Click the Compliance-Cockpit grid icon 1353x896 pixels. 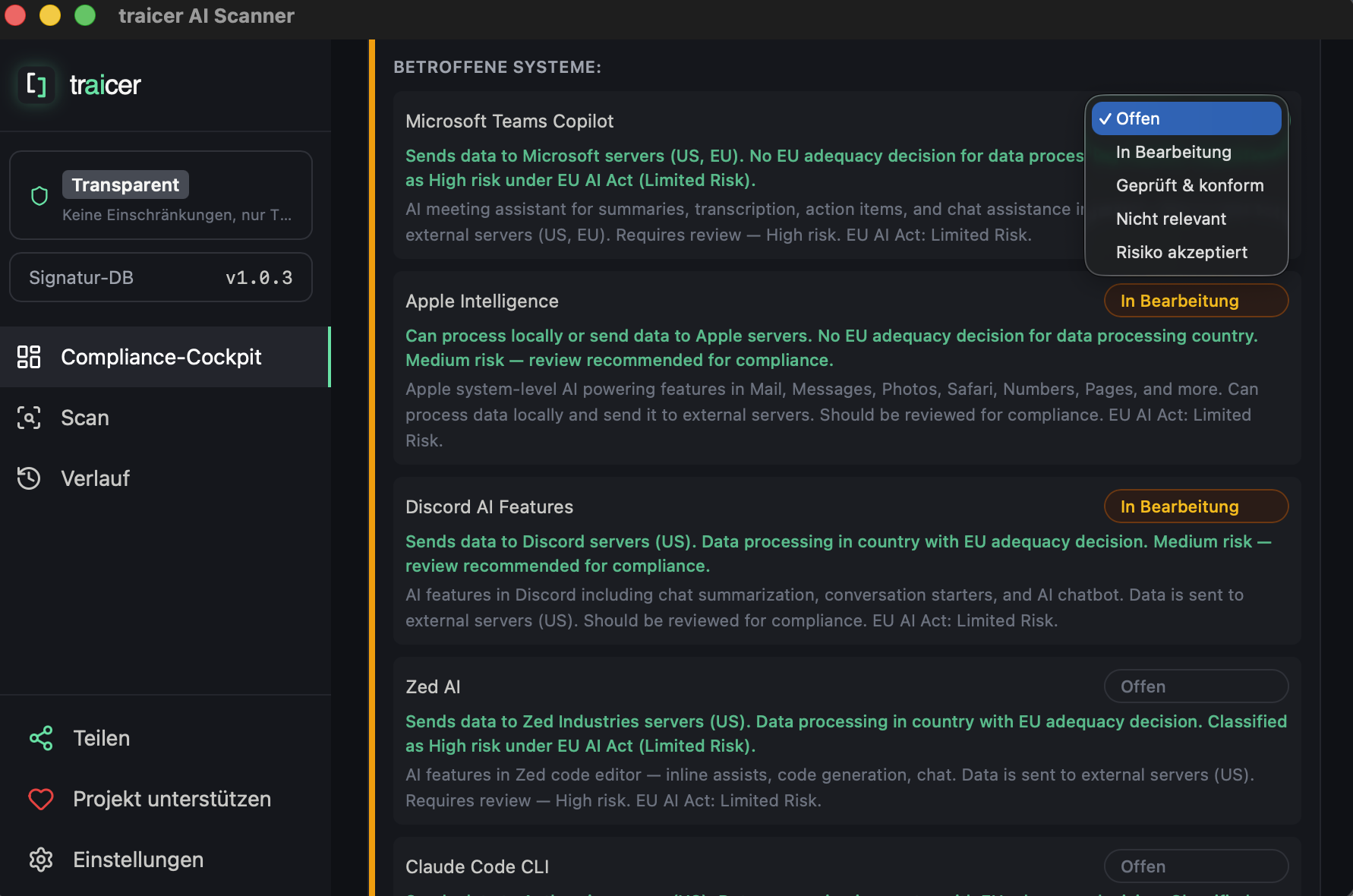29,357
